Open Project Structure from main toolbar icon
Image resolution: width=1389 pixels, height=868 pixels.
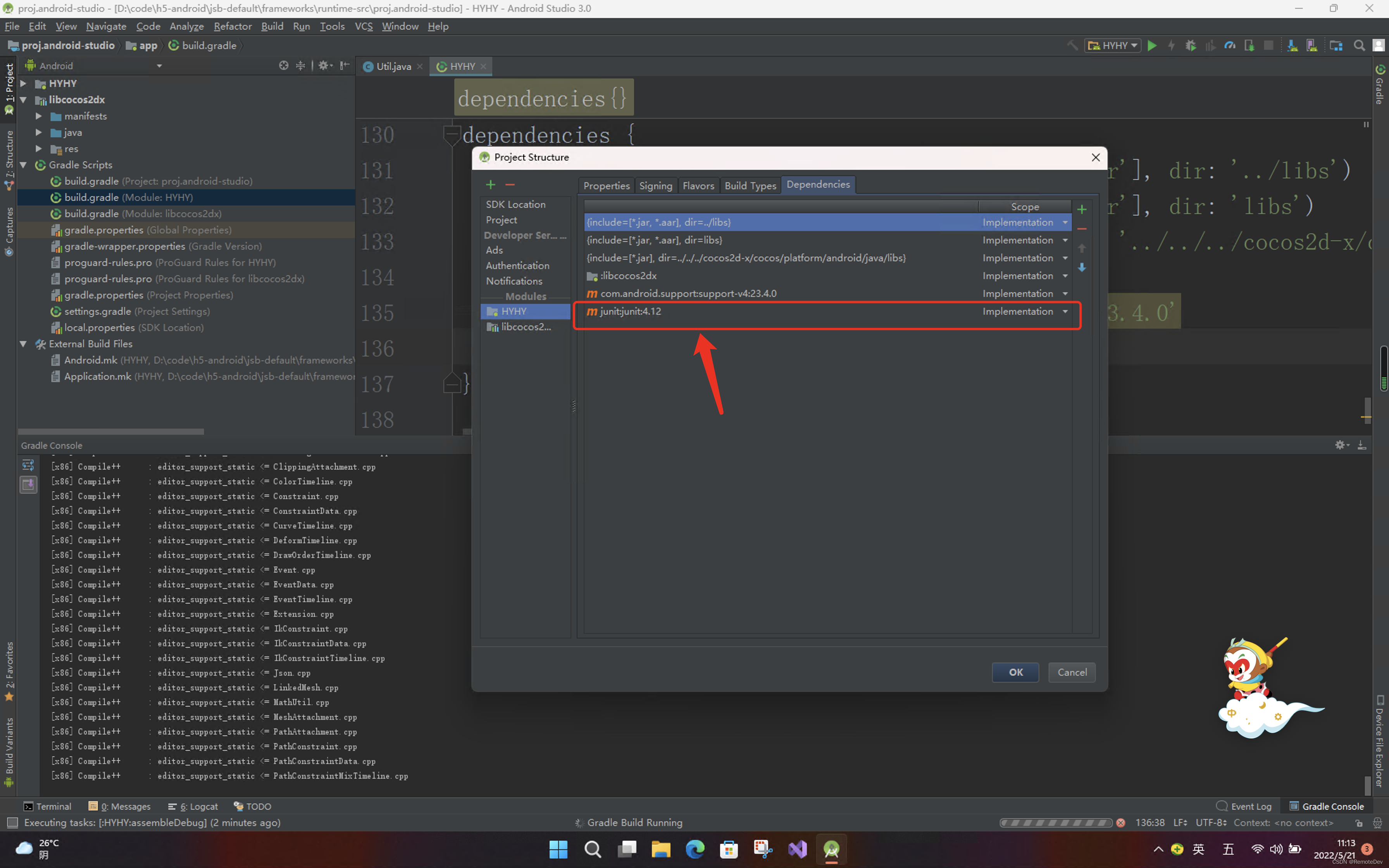click(x=1336, y=45)
